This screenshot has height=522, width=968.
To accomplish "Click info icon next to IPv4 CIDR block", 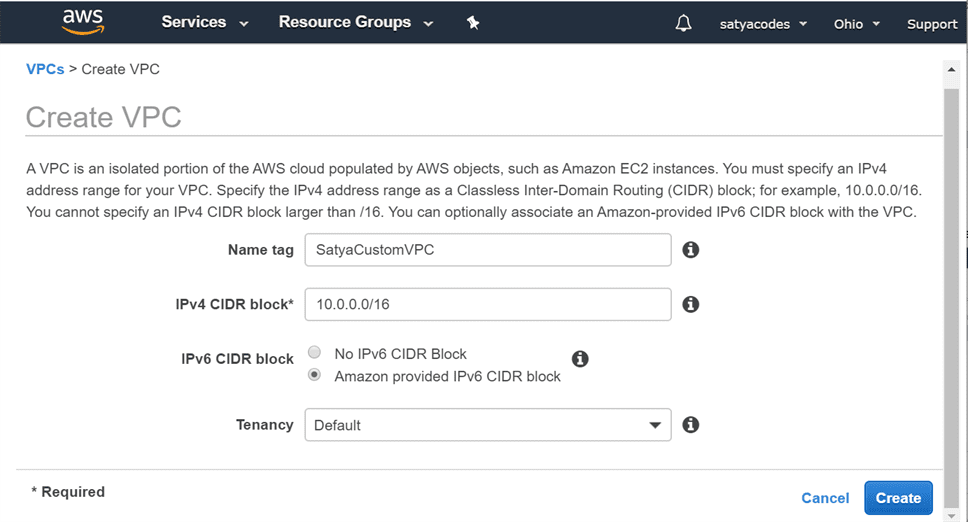I will 690,304.
